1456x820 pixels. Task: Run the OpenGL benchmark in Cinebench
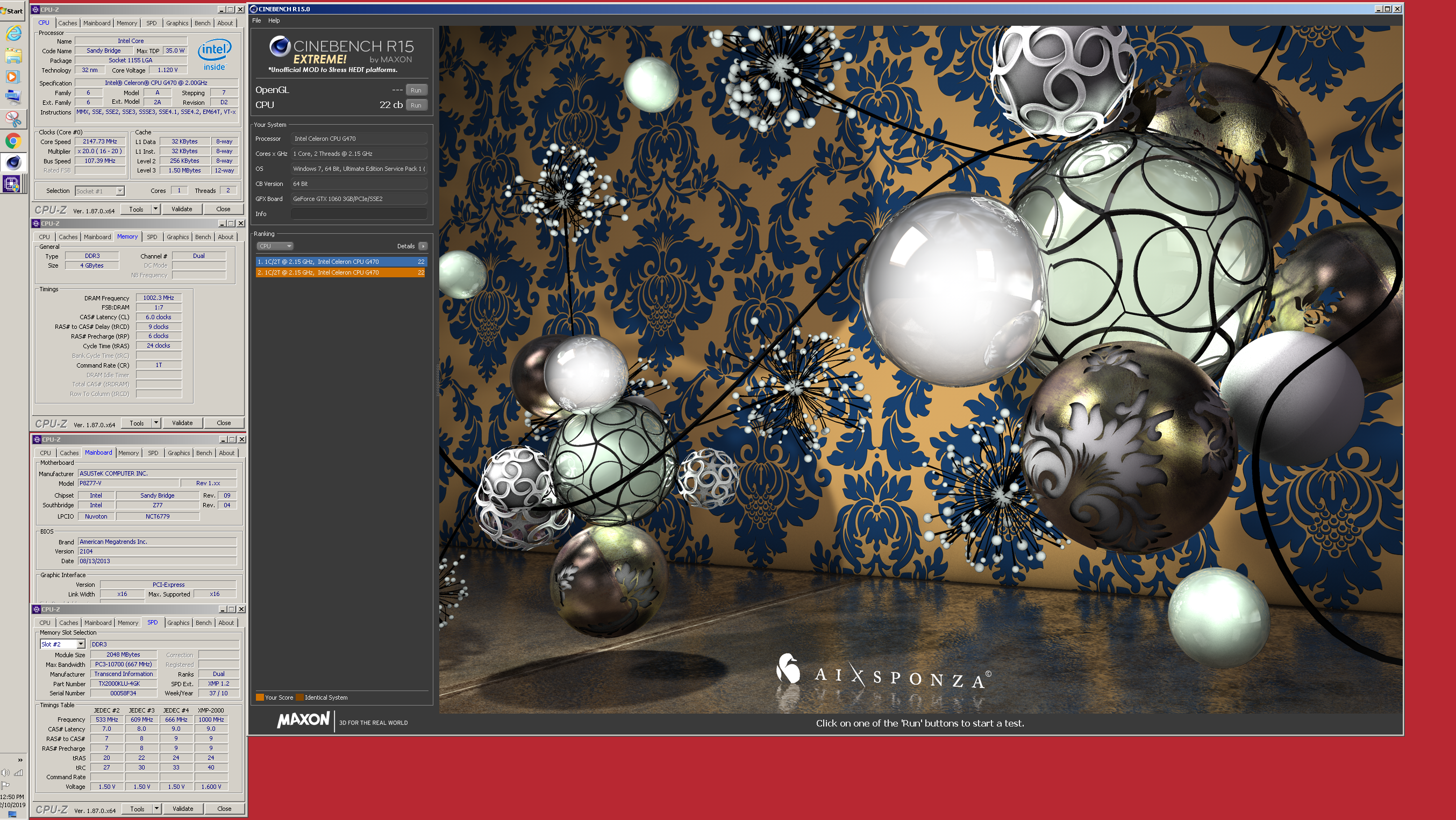416,90
